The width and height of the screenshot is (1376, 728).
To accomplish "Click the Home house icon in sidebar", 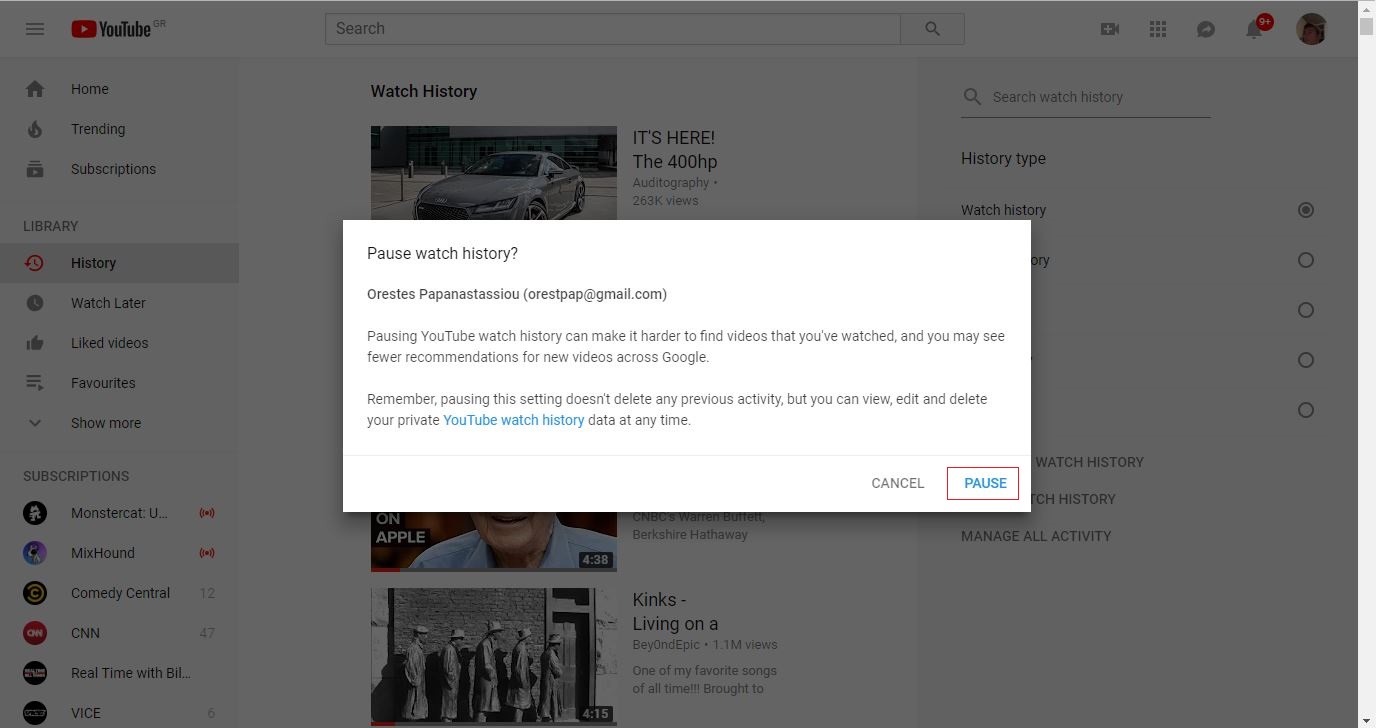I will pos(35,89).
